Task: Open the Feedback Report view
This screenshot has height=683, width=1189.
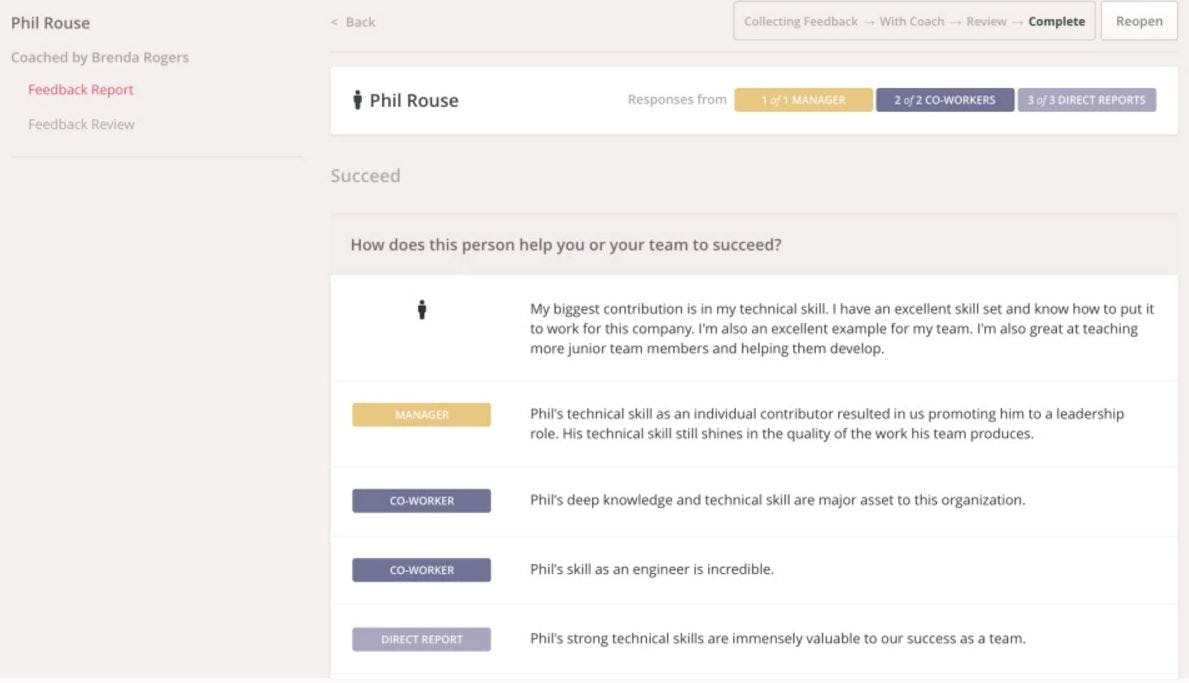Action: tap(80, 89)
